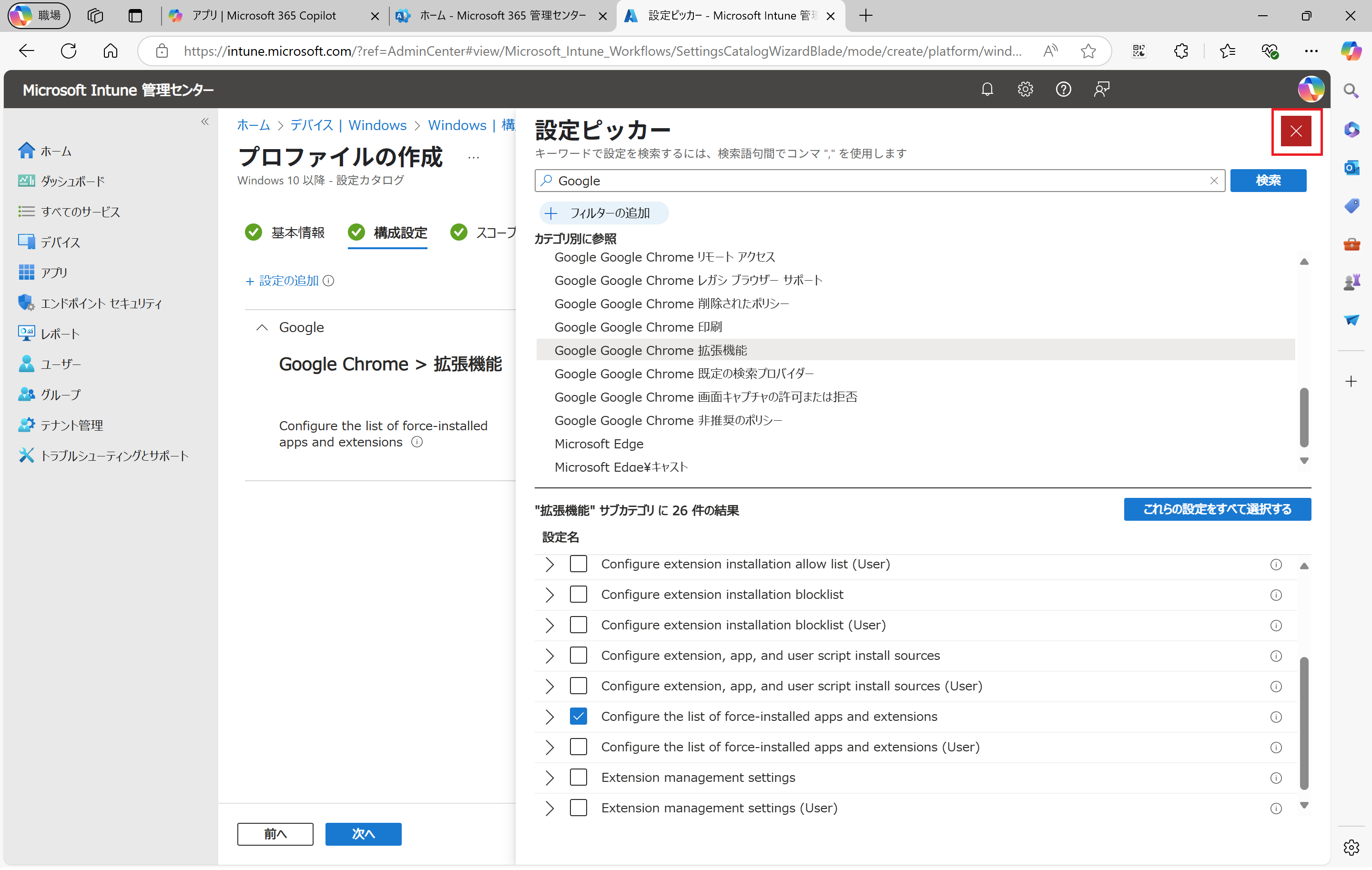Select デバイス in the Intune sidebar
This screenshot has height=870, width=1372.
pyautogui.click(x=61, y=242)
